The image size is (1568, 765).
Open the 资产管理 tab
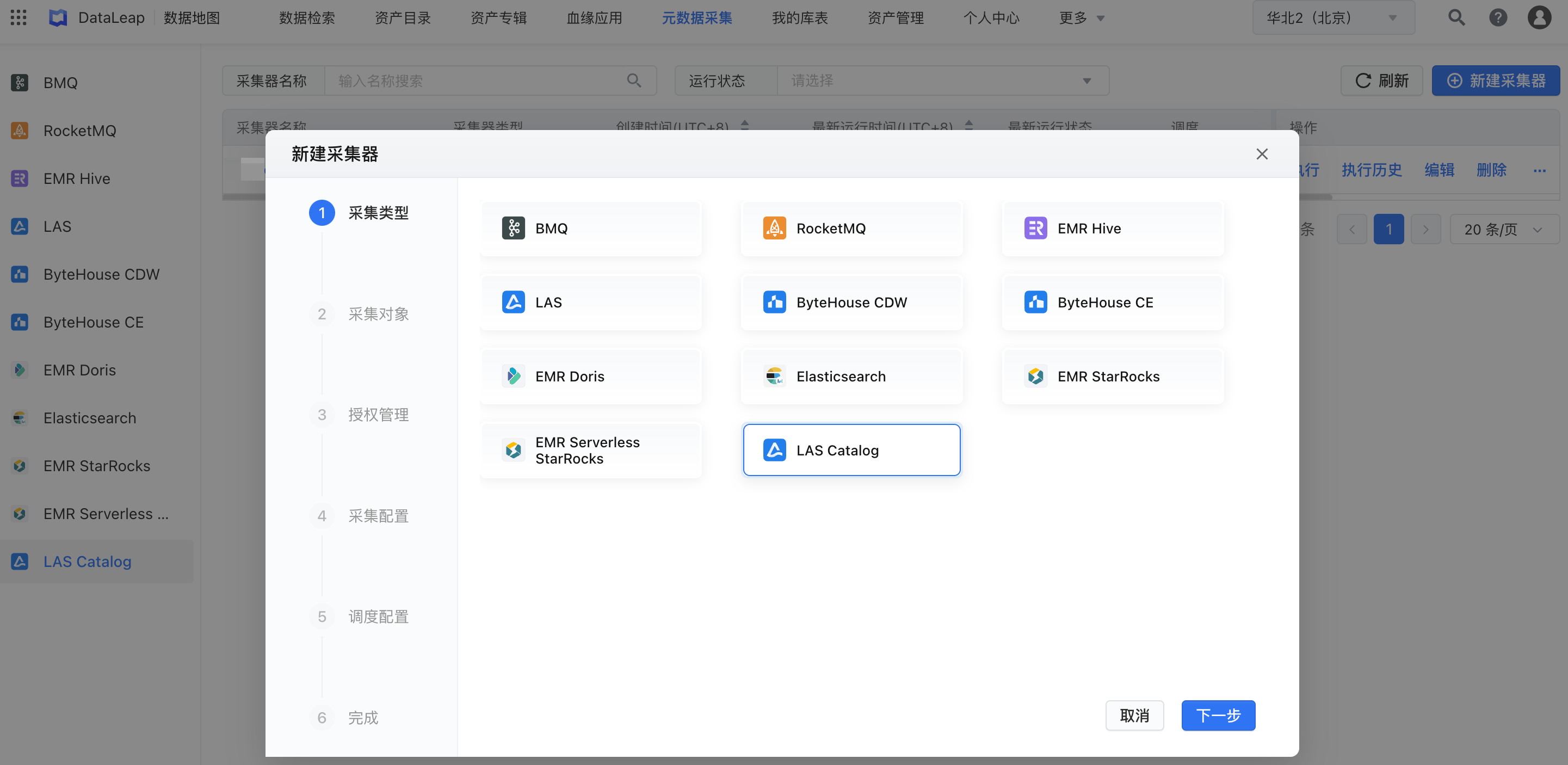(x=896, y=17)
